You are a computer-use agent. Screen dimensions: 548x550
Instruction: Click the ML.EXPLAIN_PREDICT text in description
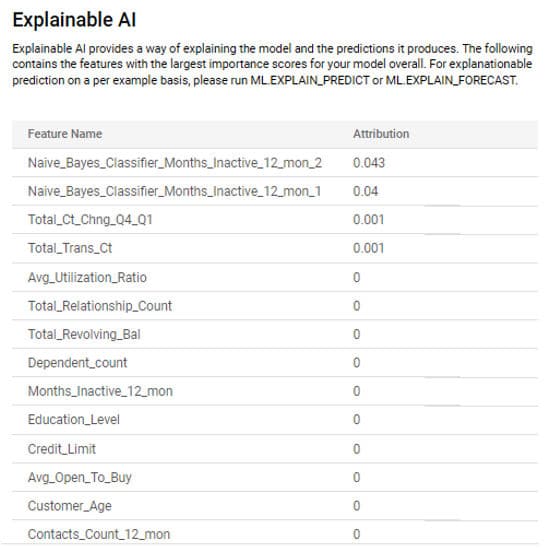coord(309,80)
